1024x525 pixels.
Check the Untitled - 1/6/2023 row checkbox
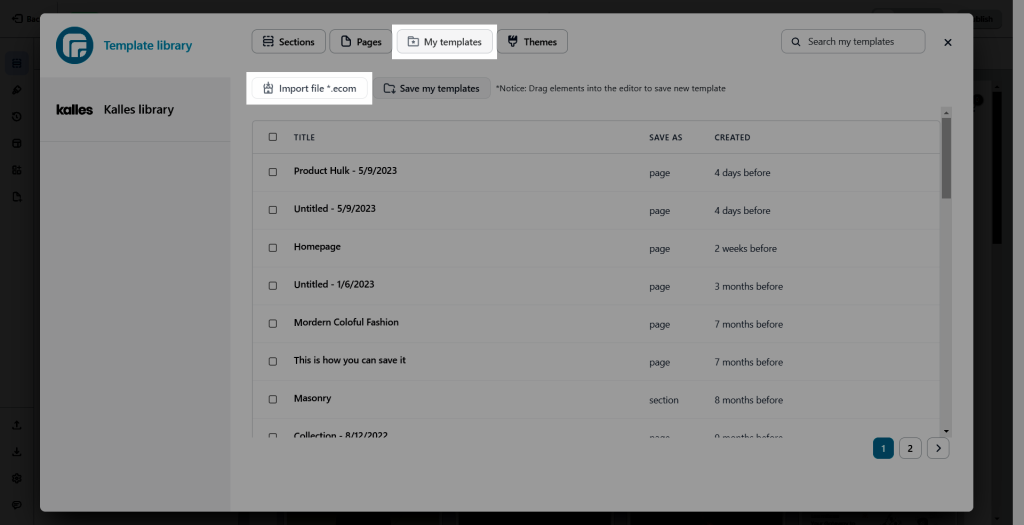tap(273, 286)
